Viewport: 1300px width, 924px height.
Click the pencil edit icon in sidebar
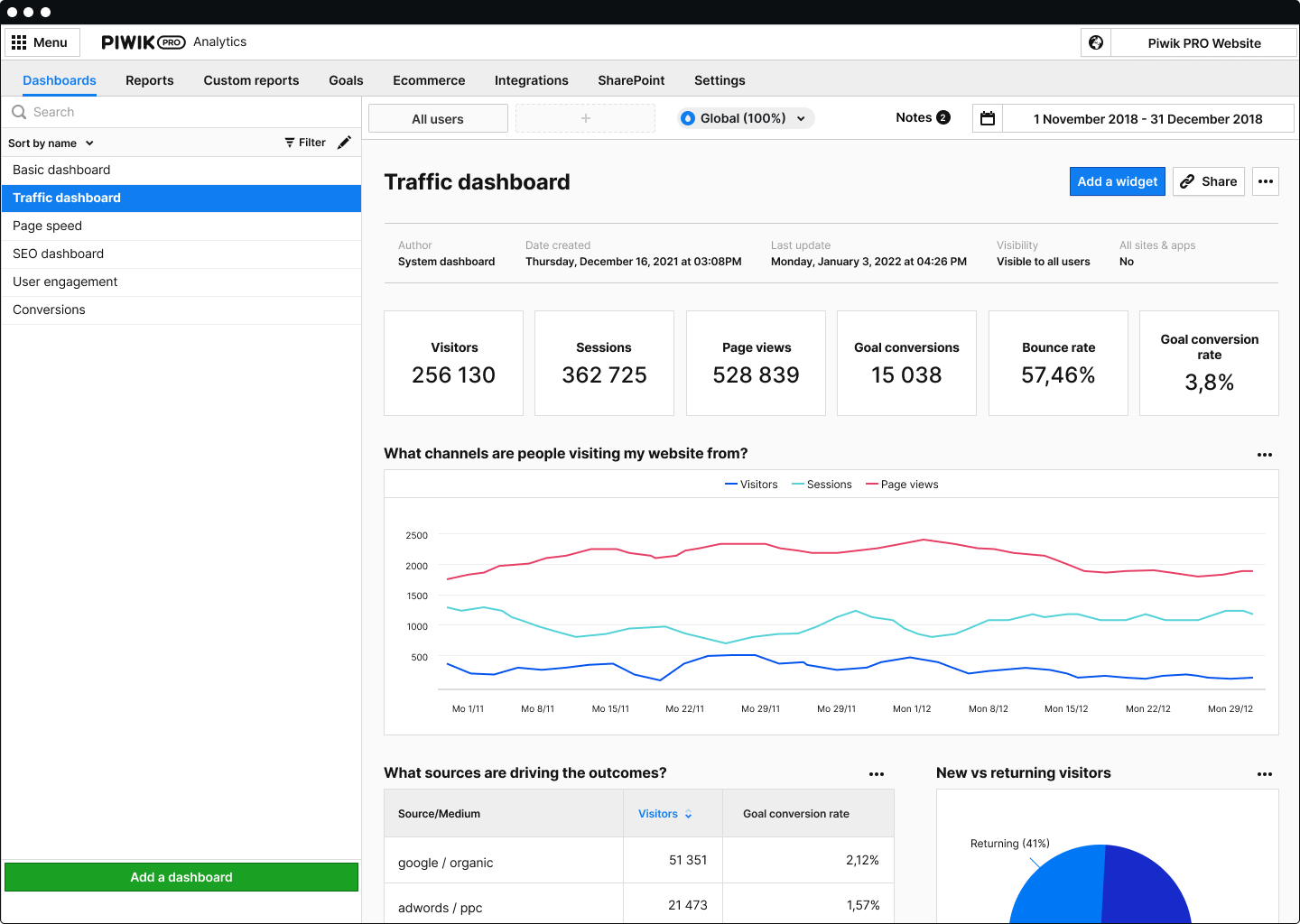(x=344, y=143)
